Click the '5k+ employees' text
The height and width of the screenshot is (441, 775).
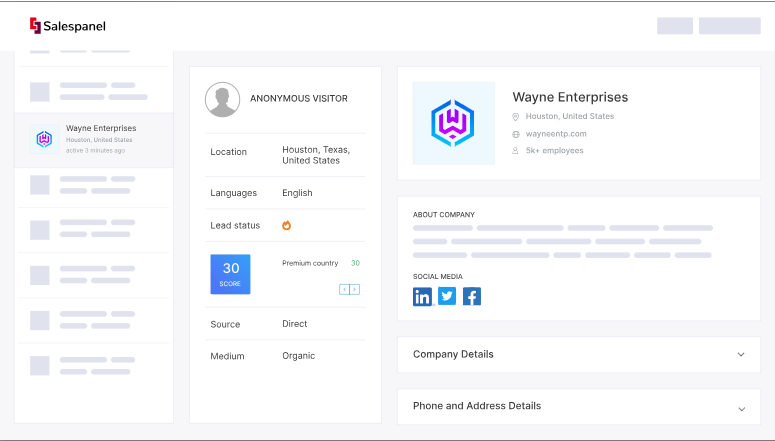tap(555, 151)
